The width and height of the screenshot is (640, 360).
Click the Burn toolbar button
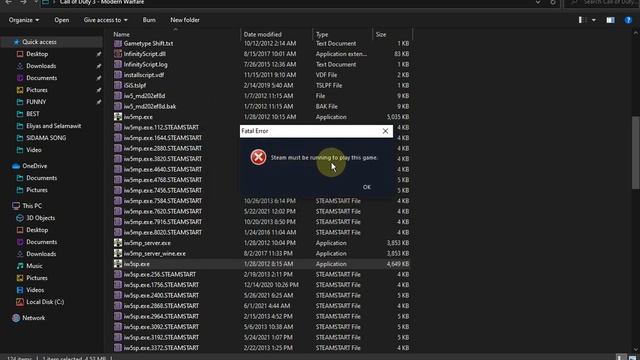tap(149, 20)
